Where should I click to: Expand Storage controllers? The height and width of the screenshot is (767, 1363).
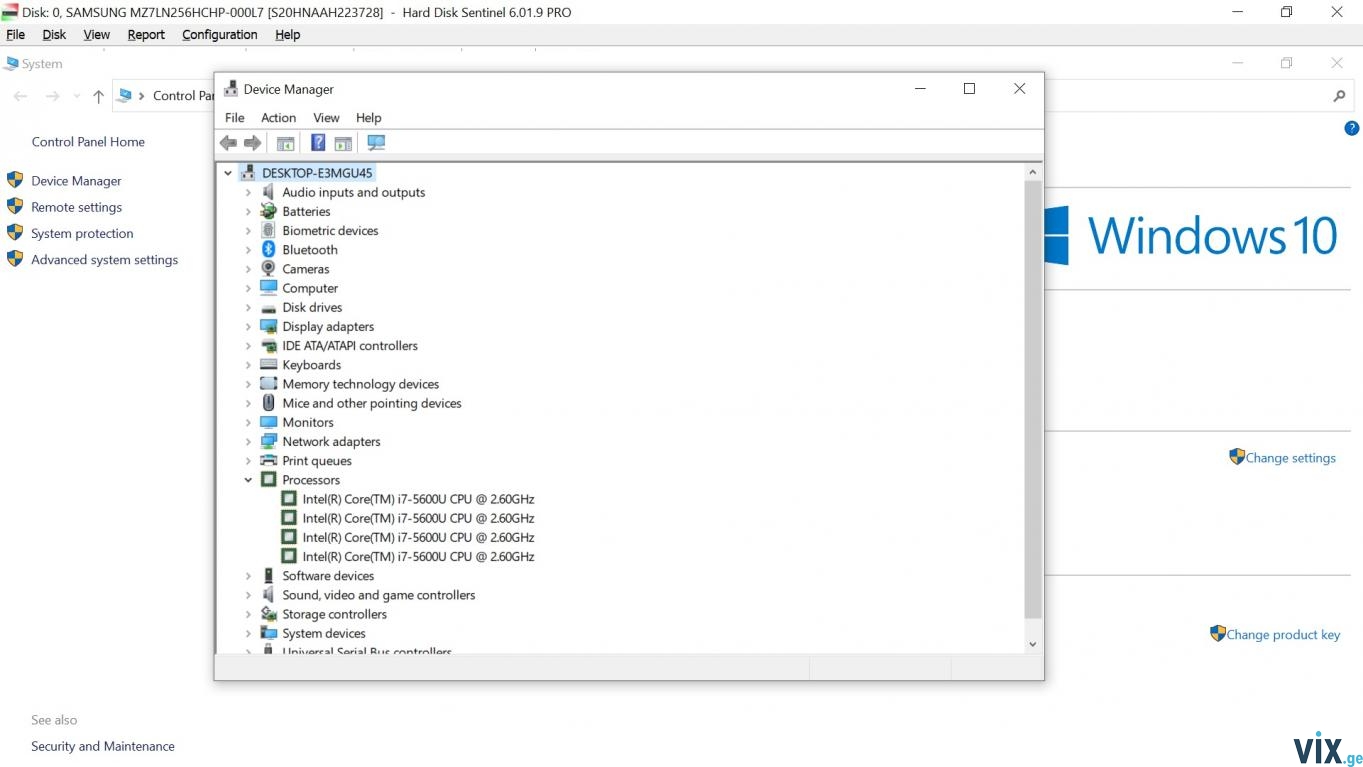click(248, 614)
